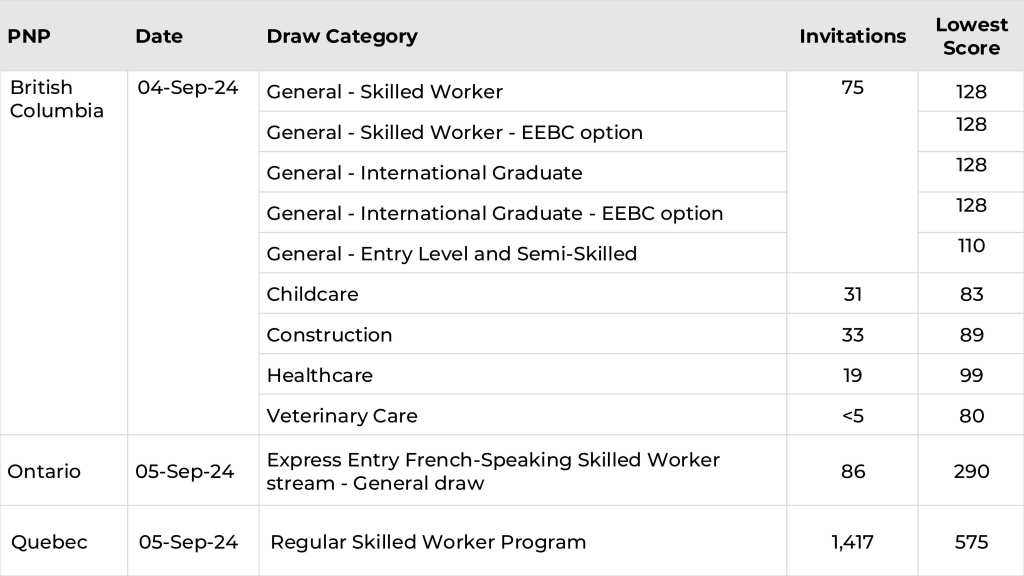This screenshot has width=1024, height=576.
Task: Click the 04-Sep-24 date cell
Action: click(188, 88)
